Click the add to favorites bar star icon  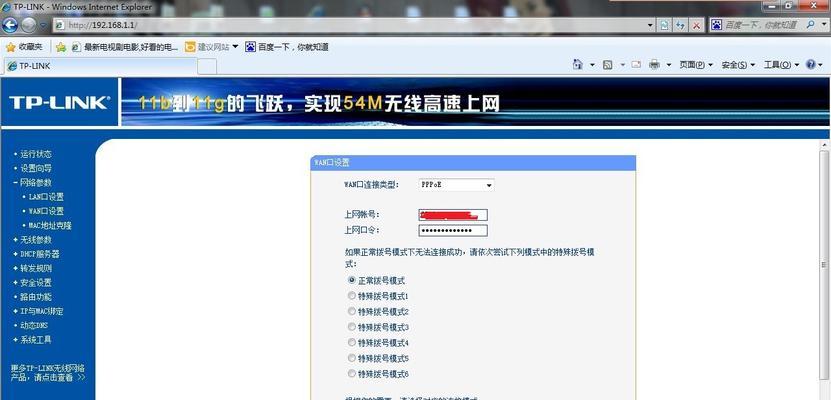click(61, 47)
